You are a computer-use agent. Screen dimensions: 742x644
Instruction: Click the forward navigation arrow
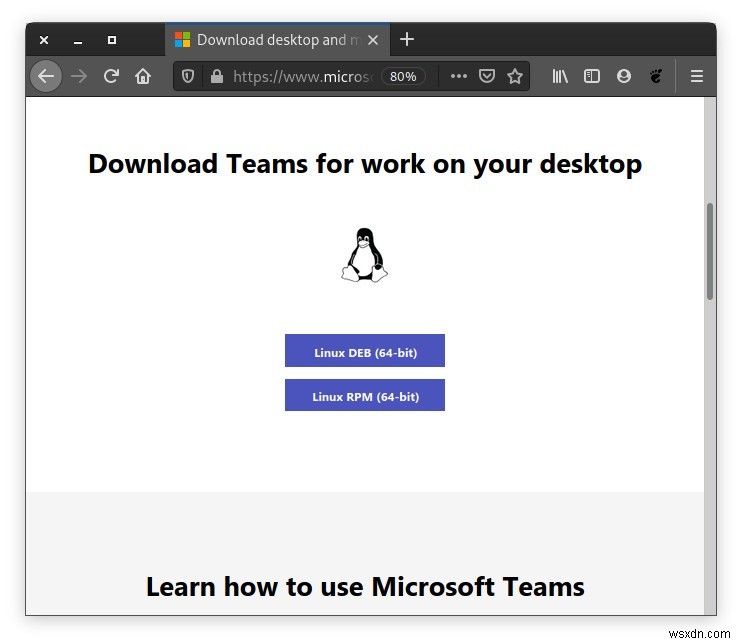point(79,76)
